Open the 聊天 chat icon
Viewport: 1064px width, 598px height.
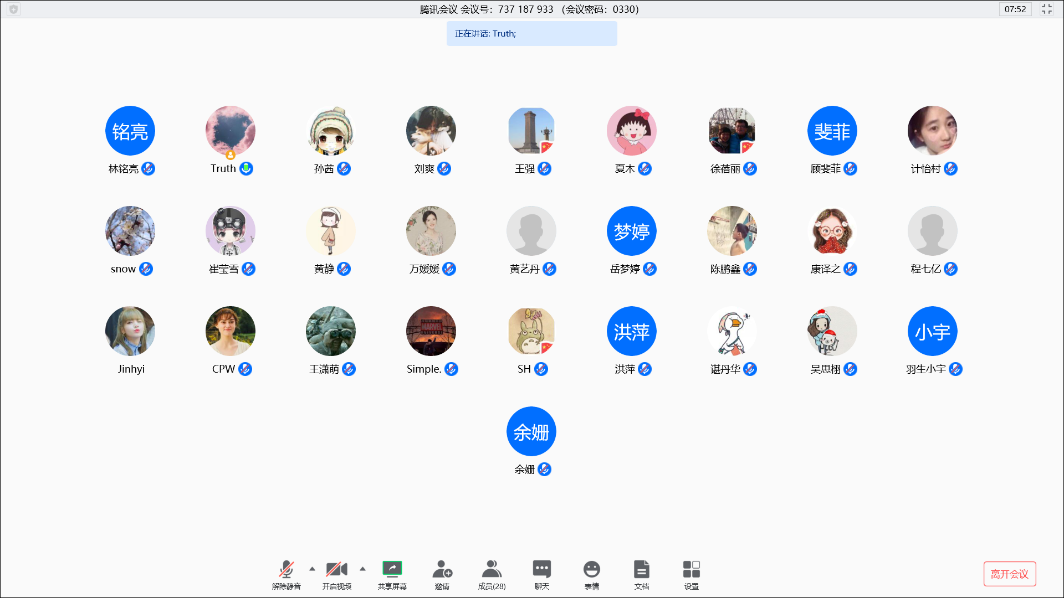click(542, 574)
